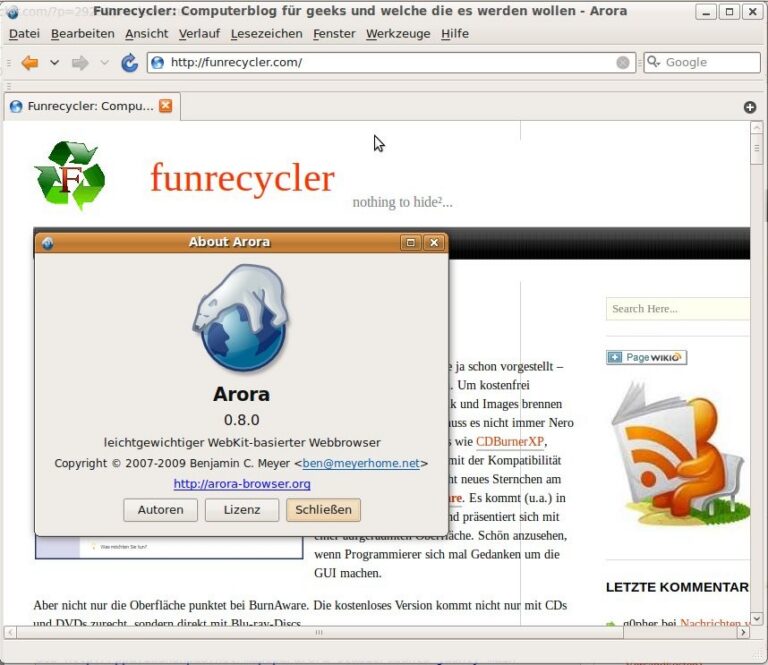Viewport: 768px width, 665px height.
Task: Click the green arrow beside g0pher comment
Action: pos(610,624)
